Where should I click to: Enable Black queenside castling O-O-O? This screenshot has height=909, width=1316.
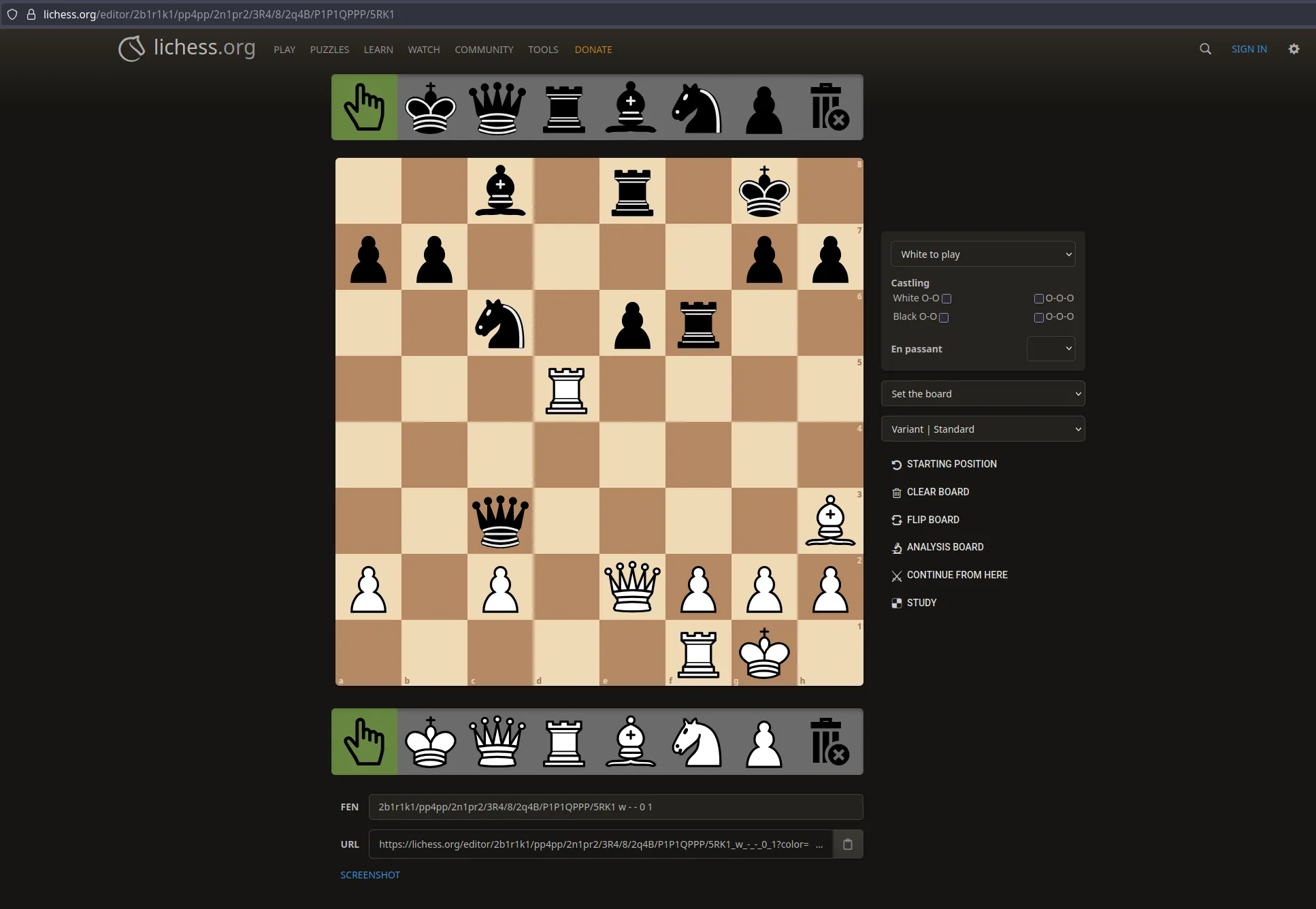[x=1039, y=317]
